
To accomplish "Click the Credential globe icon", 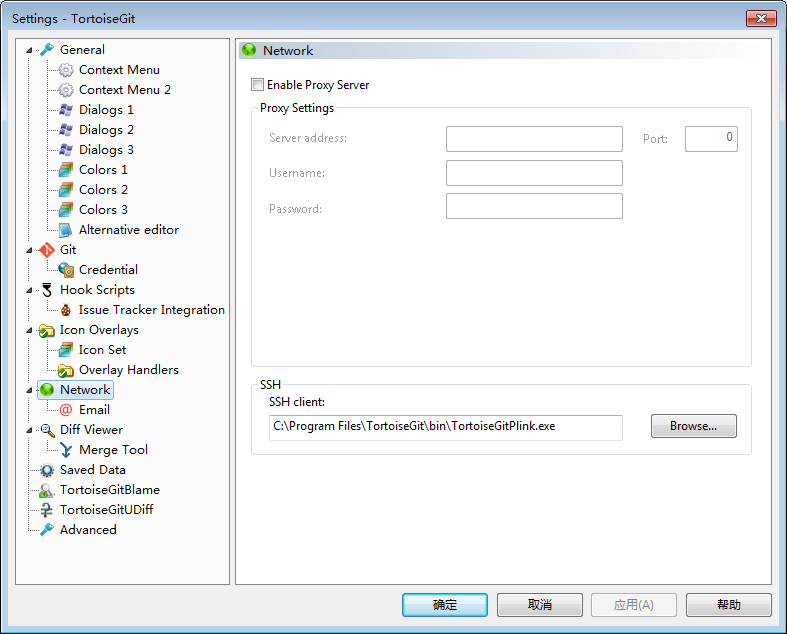I will coord(66,270).
